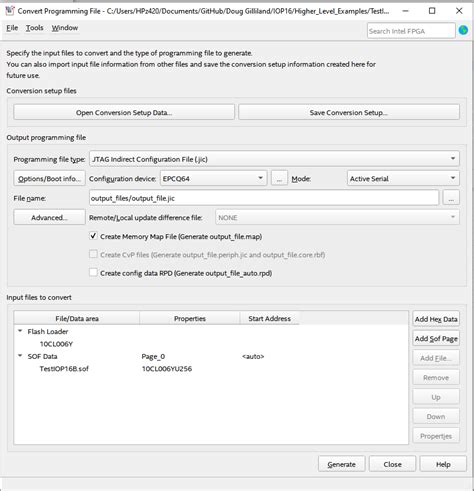This screenshot has width=474, height=491.
Task: Click the Intel FPGA globe search icon
Action: coord(463,30)
